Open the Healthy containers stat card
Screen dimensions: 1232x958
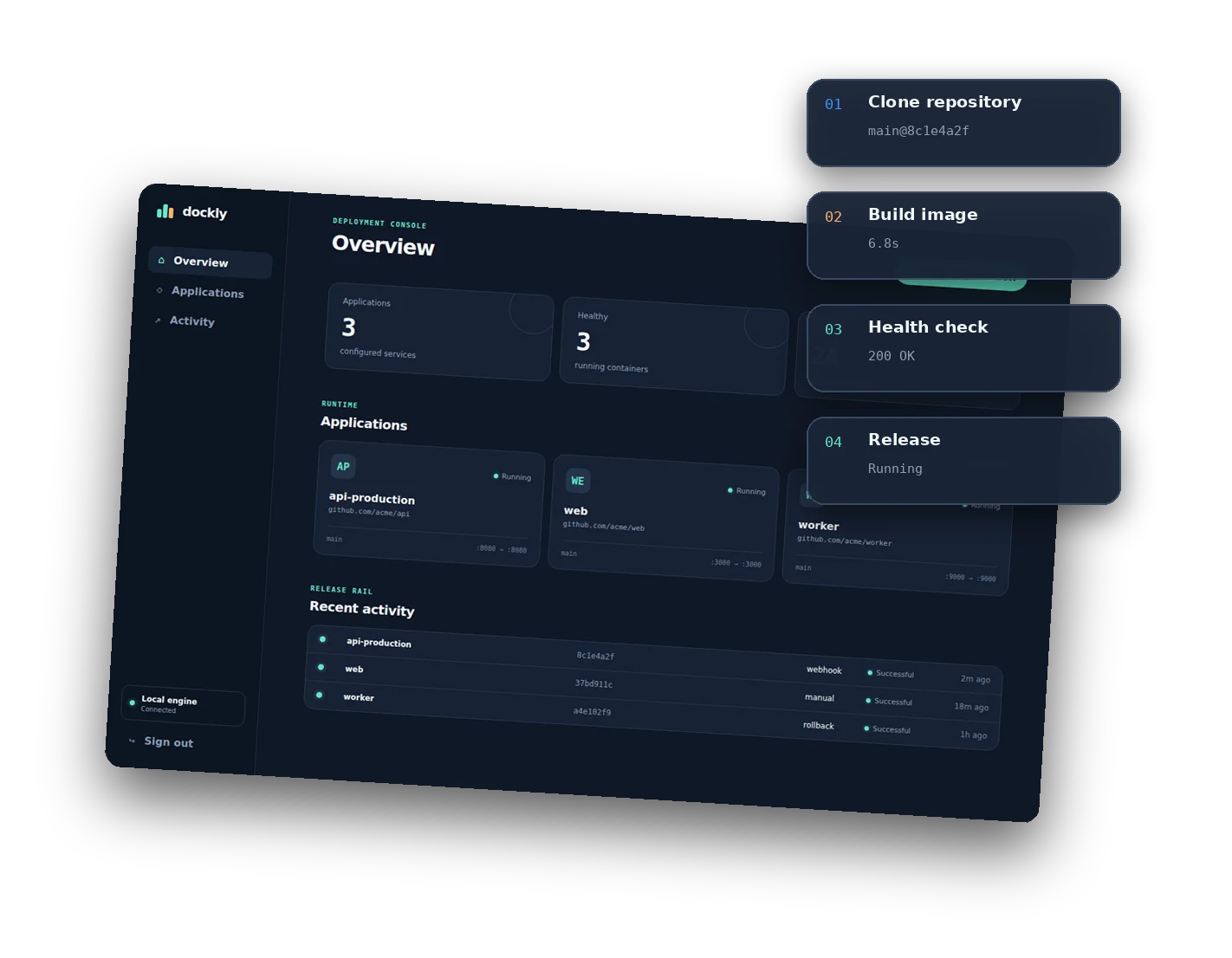pyautogui.click(x=674, y=346)
